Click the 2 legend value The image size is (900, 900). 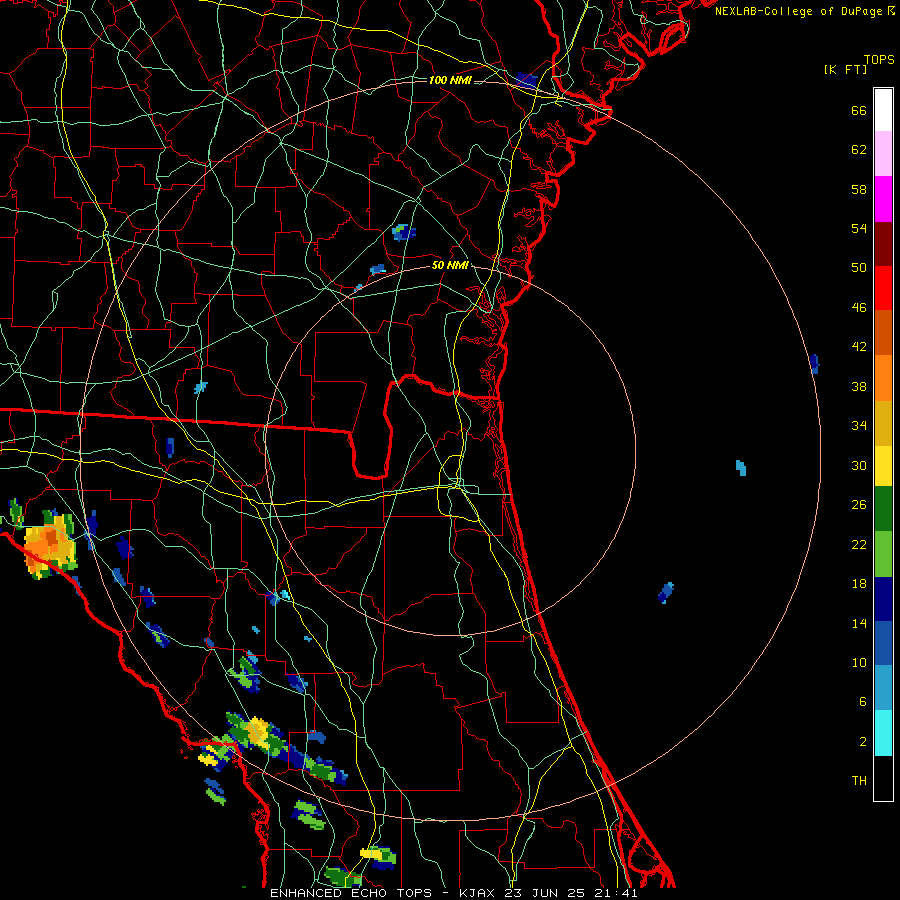pos(862,742)
